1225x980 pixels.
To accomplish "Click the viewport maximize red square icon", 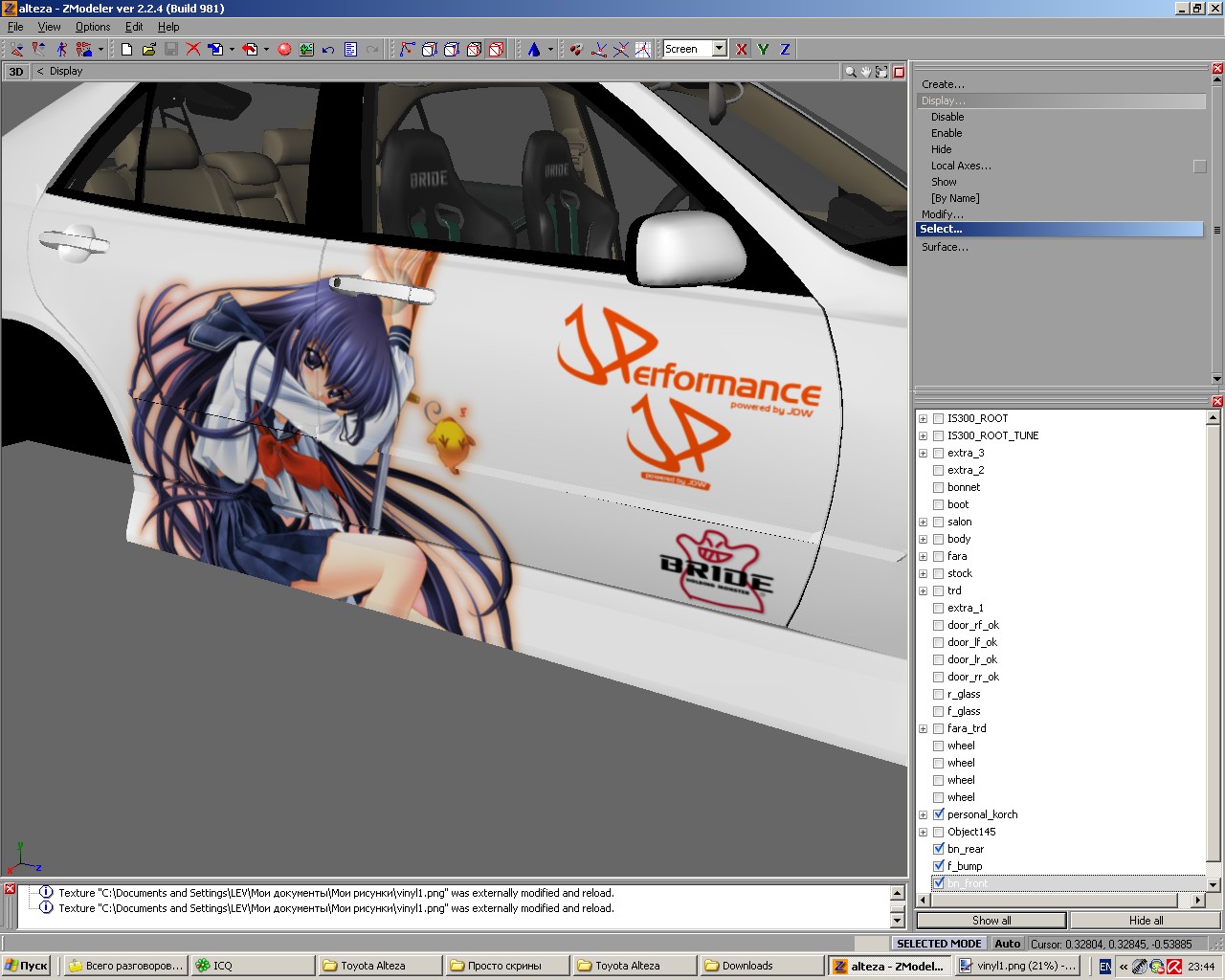I will click(899, 72).
